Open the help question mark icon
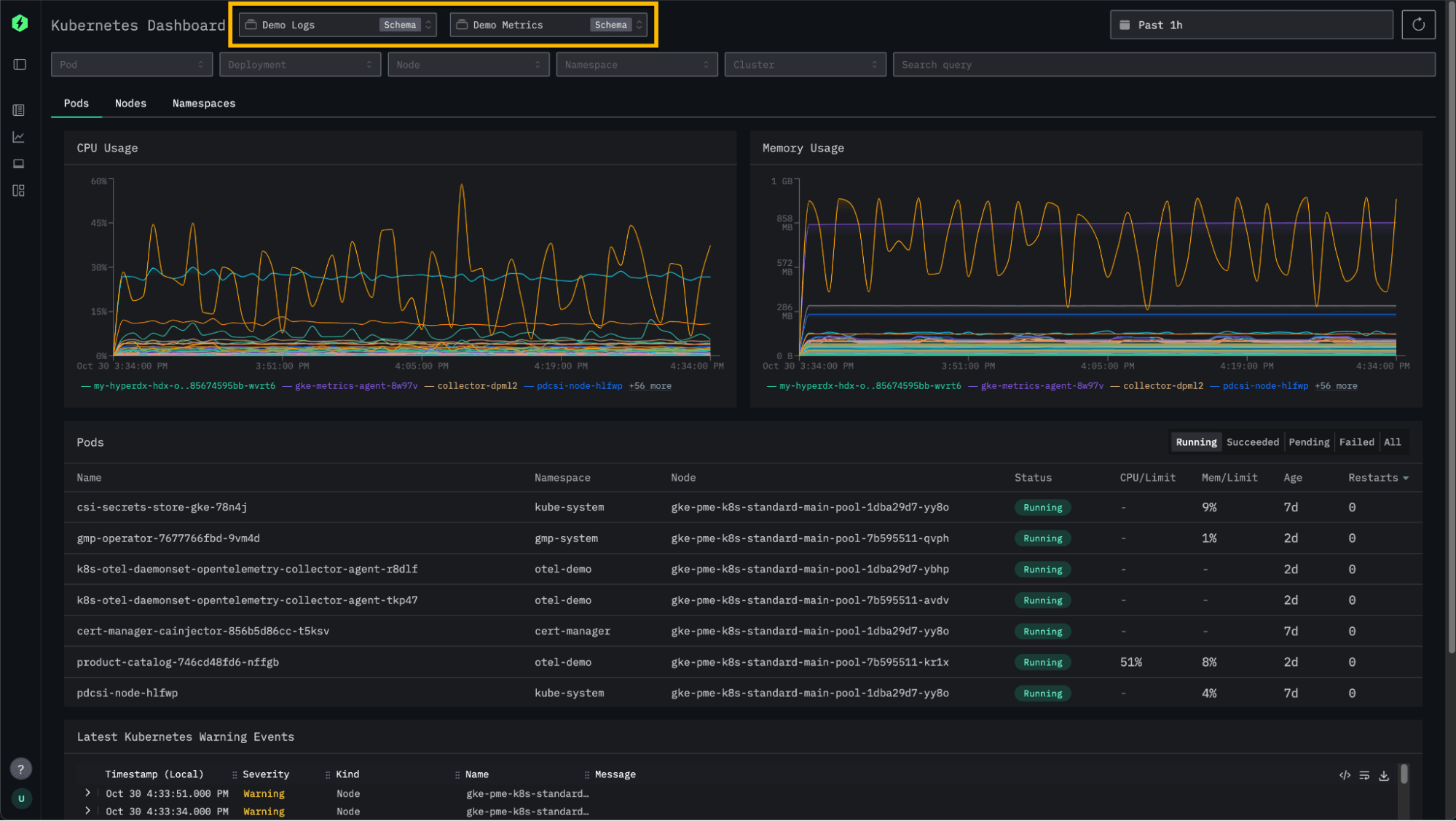 (x=20, y=769)
